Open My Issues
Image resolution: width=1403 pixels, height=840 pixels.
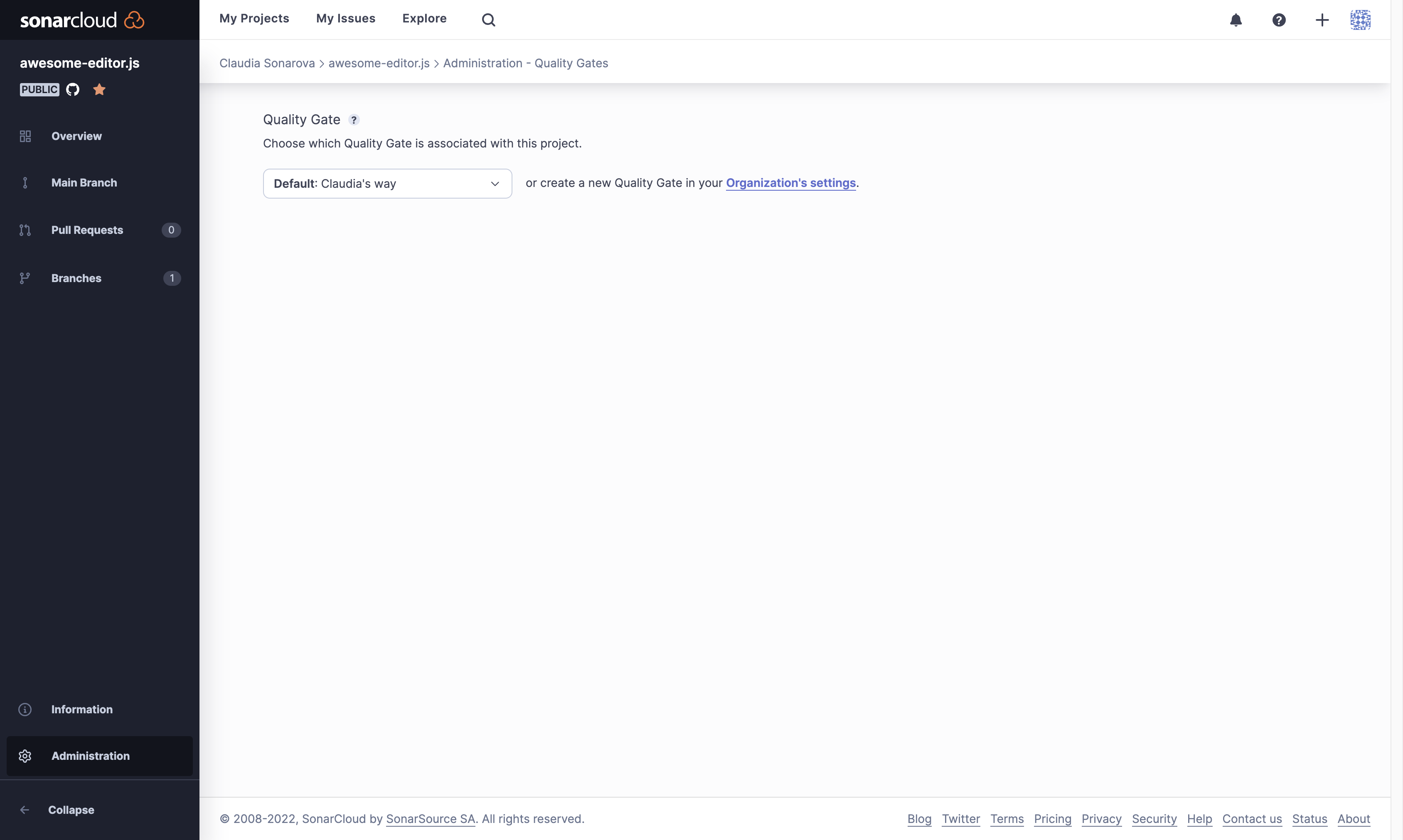(x=346, y=19)
